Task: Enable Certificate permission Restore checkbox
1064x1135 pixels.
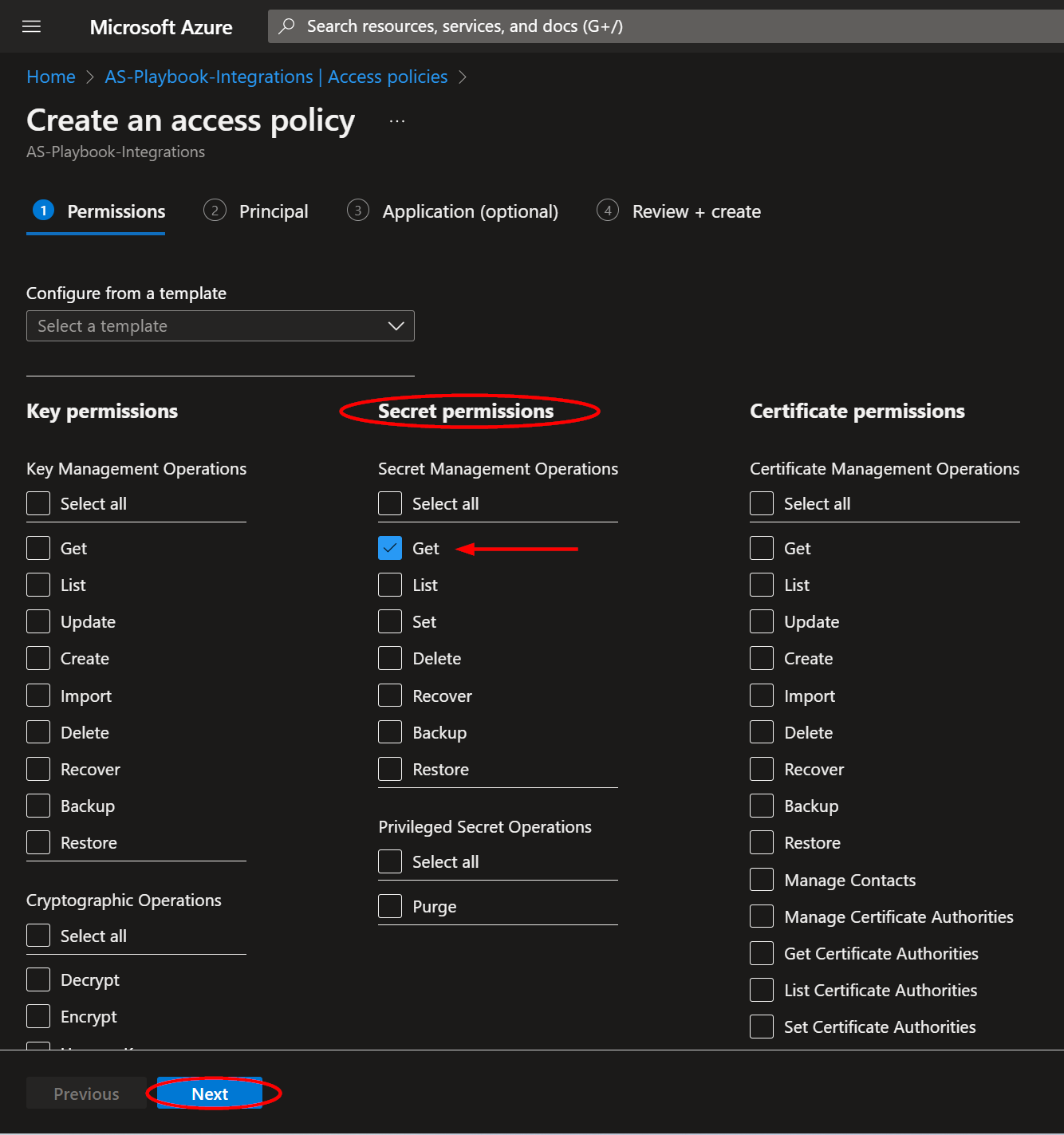Action: [762, 842]
